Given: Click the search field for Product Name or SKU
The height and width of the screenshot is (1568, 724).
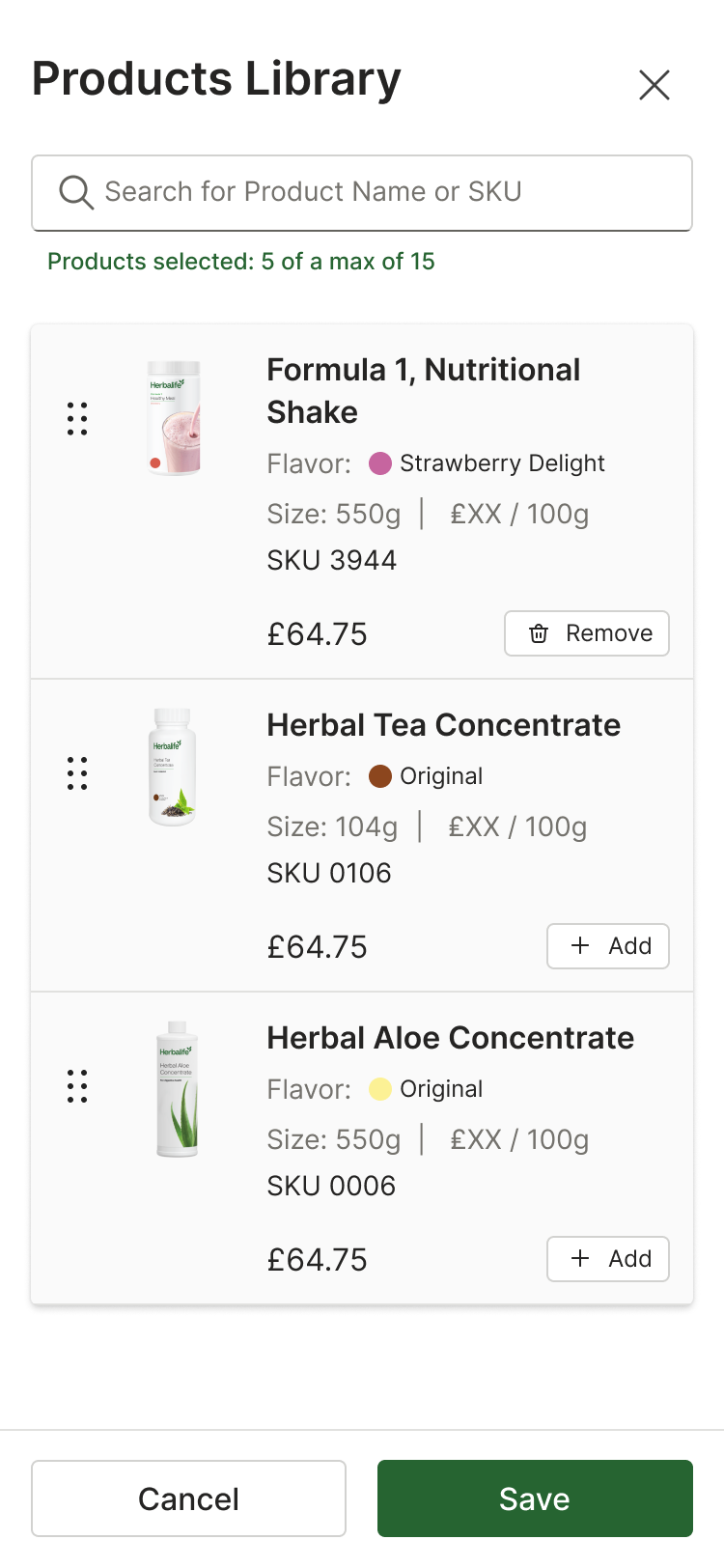Looking at the screenshot, I should pos(362,192).
